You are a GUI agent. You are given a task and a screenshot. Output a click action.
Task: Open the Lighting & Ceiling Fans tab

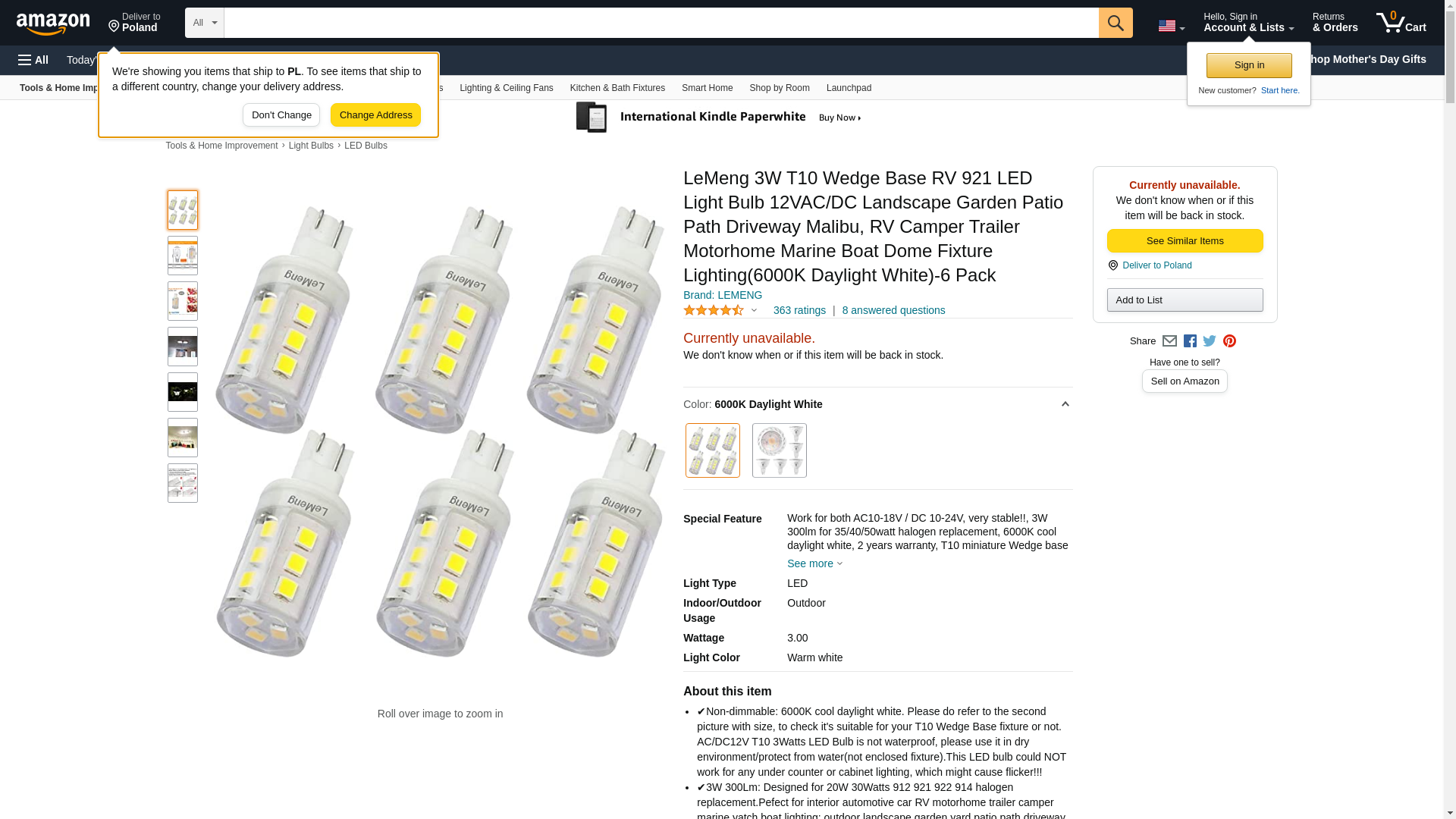506,88
